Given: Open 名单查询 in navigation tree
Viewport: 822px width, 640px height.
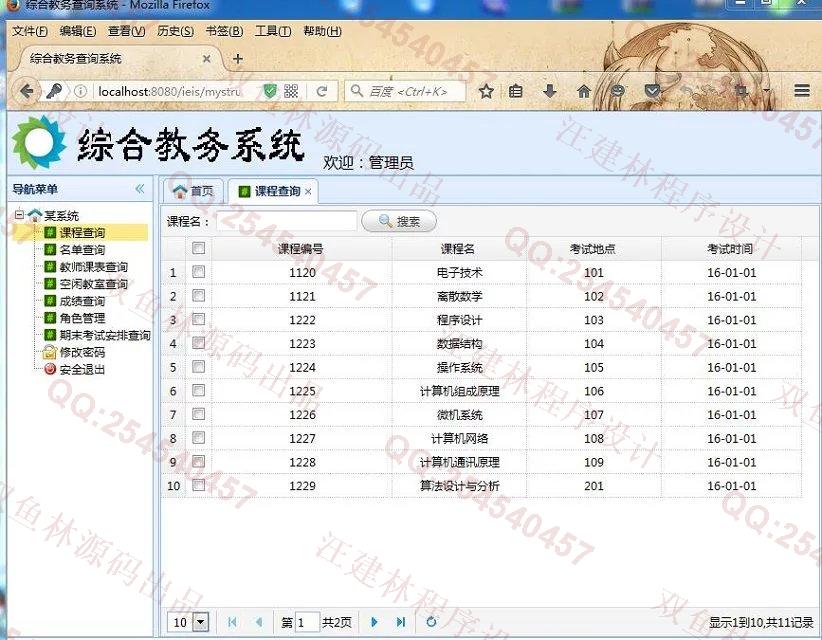Looking at the screenshot, I should tap(82, 250).
